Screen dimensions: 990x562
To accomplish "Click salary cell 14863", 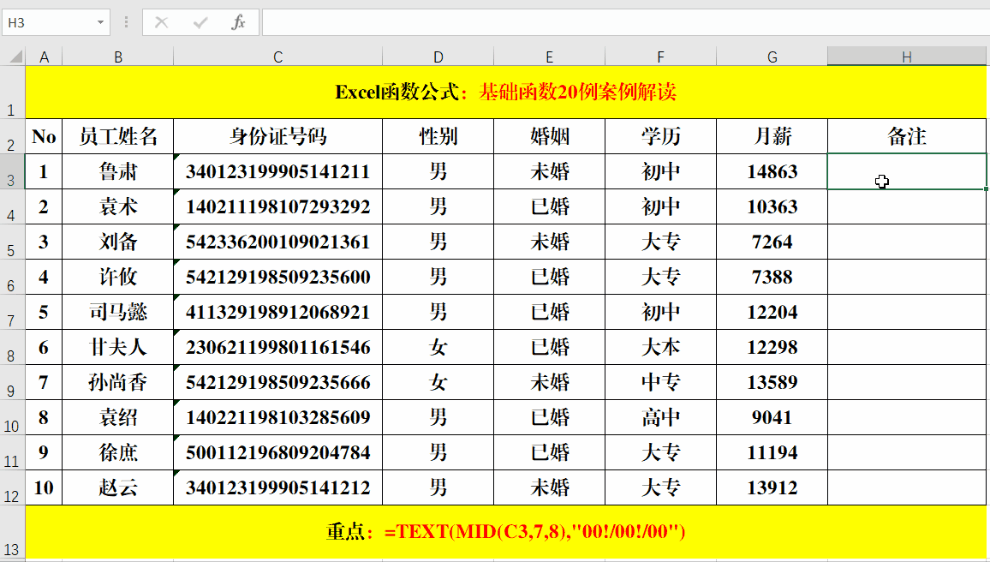I will click(772, 172).
